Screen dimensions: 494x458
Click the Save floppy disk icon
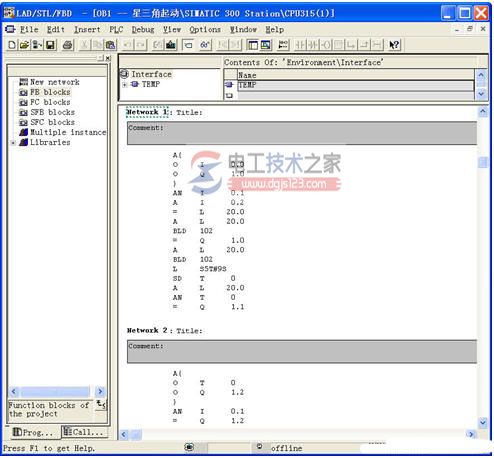[x=50, y=45]
